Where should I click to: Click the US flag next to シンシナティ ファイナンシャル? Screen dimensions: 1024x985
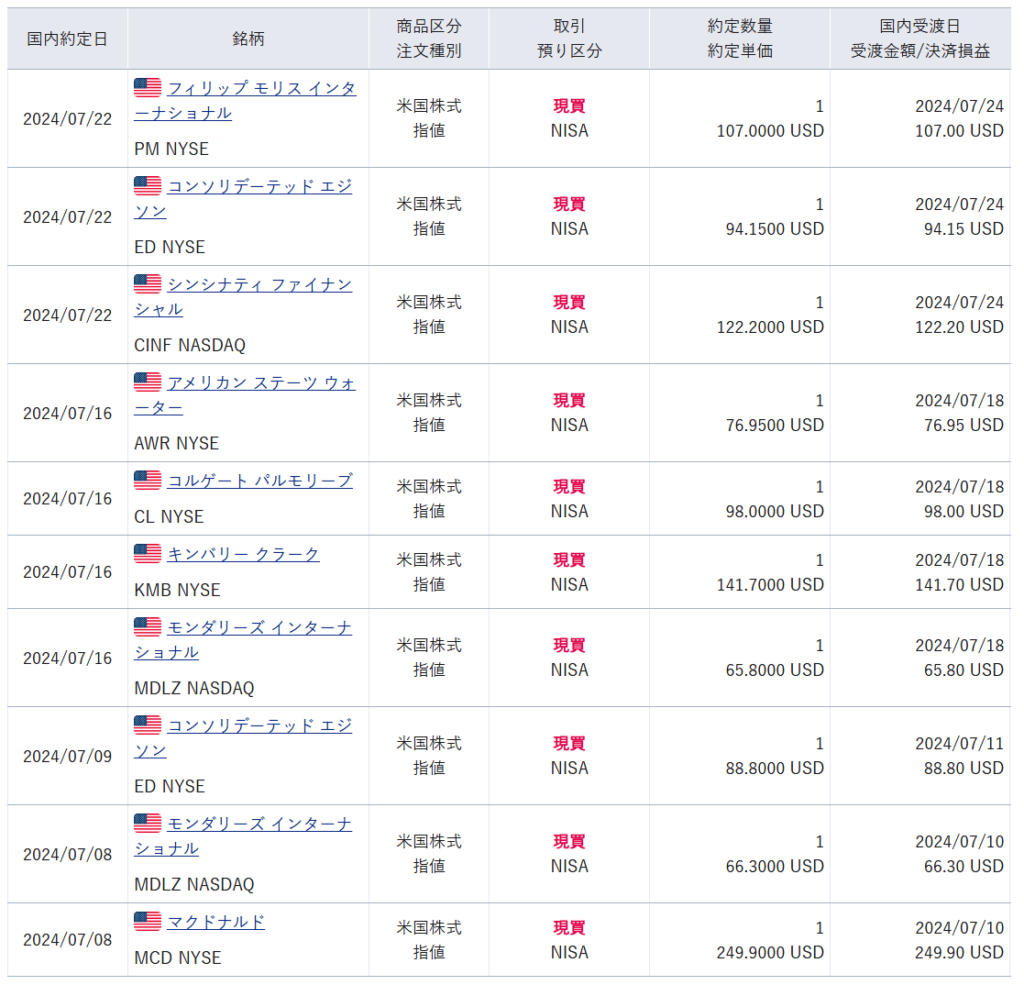point(147,284)
